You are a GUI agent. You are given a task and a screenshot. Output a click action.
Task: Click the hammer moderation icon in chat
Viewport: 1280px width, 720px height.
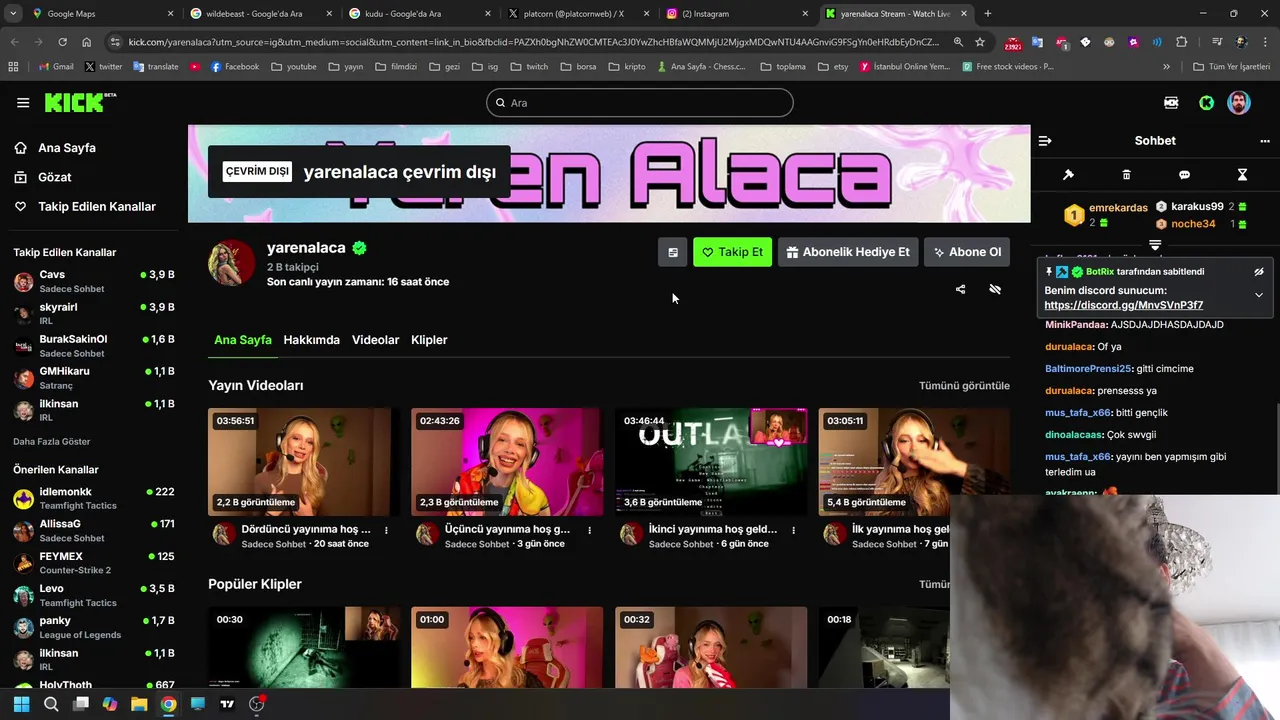coord(1068,175)
